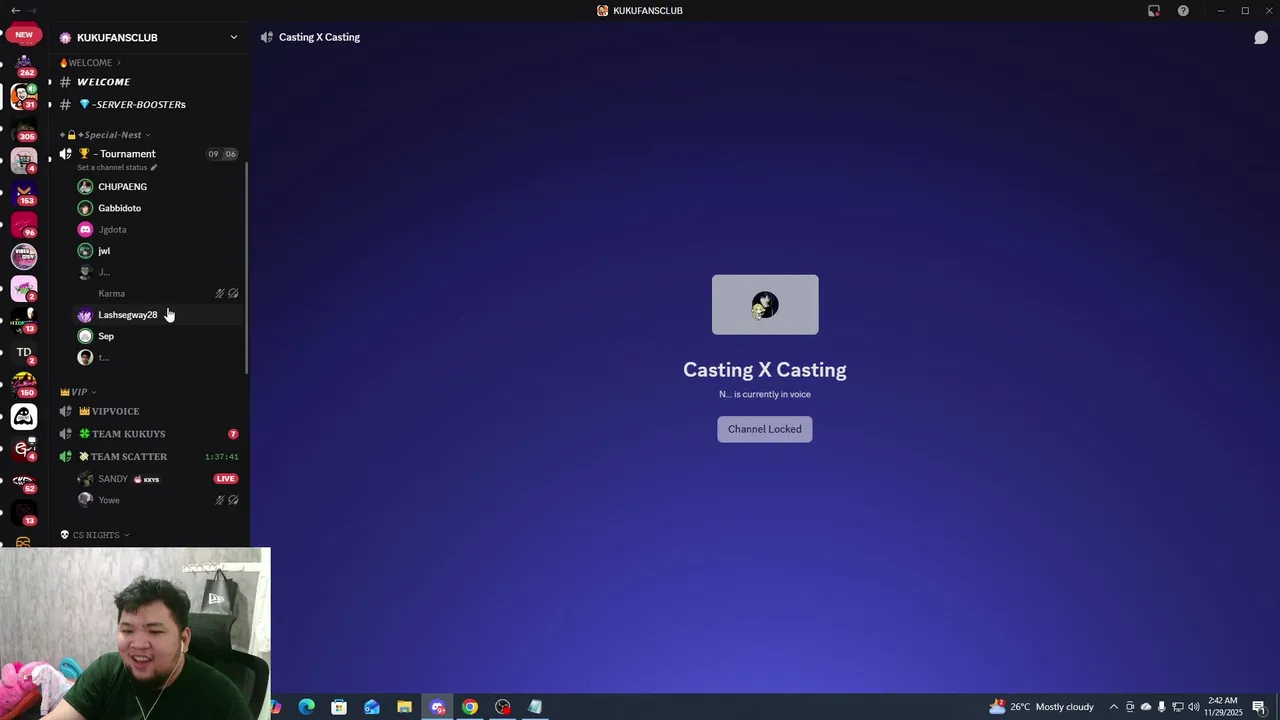The width and height of the screenshot is (1280, 720).
Task: Click the Tournament user count 09 06
Action: pos(222,154)
